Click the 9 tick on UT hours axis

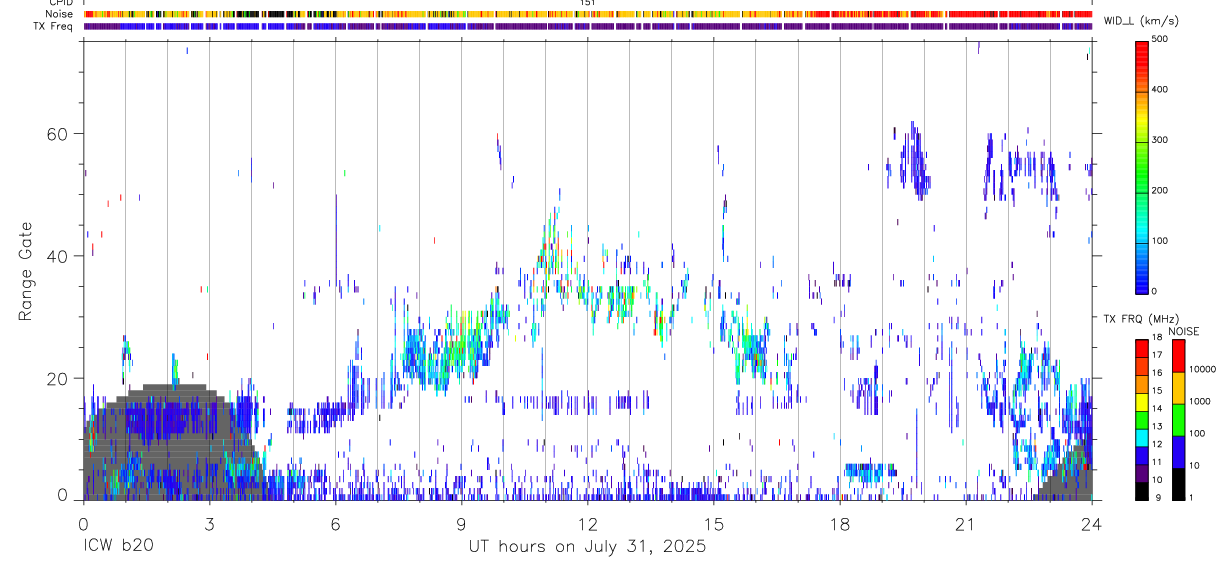(x=461, y=523)
